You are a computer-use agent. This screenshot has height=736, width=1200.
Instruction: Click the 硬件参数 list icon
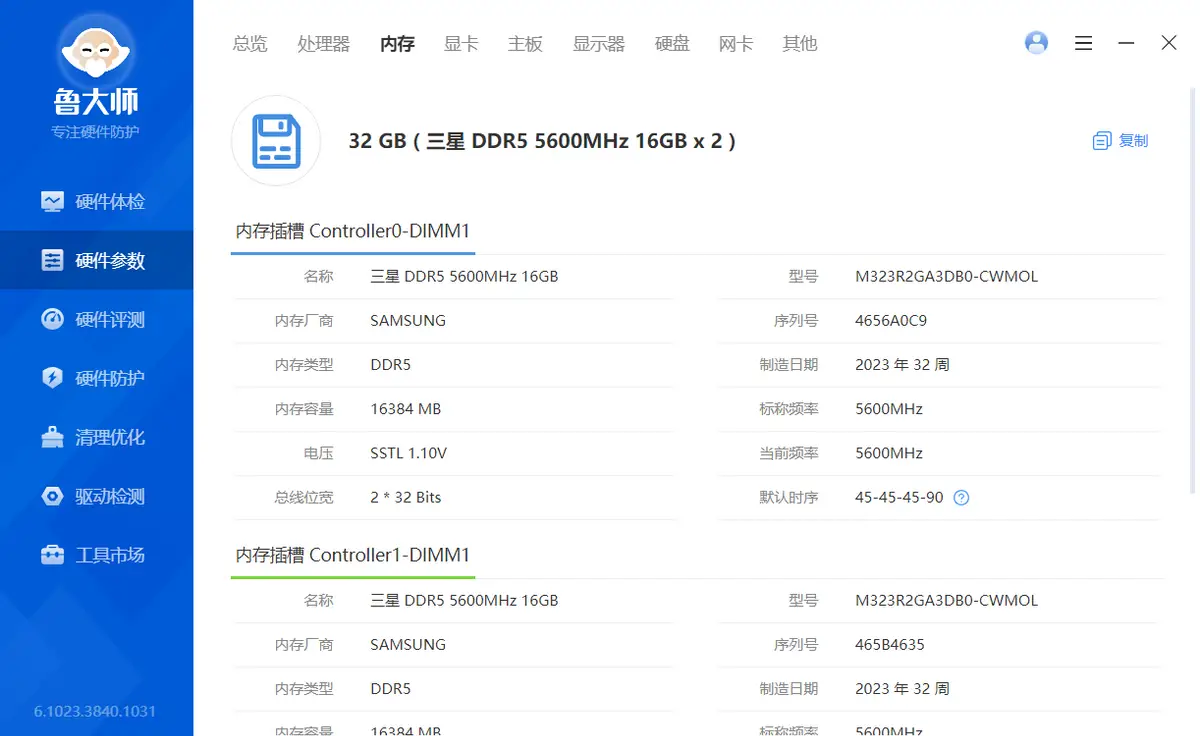52,260
